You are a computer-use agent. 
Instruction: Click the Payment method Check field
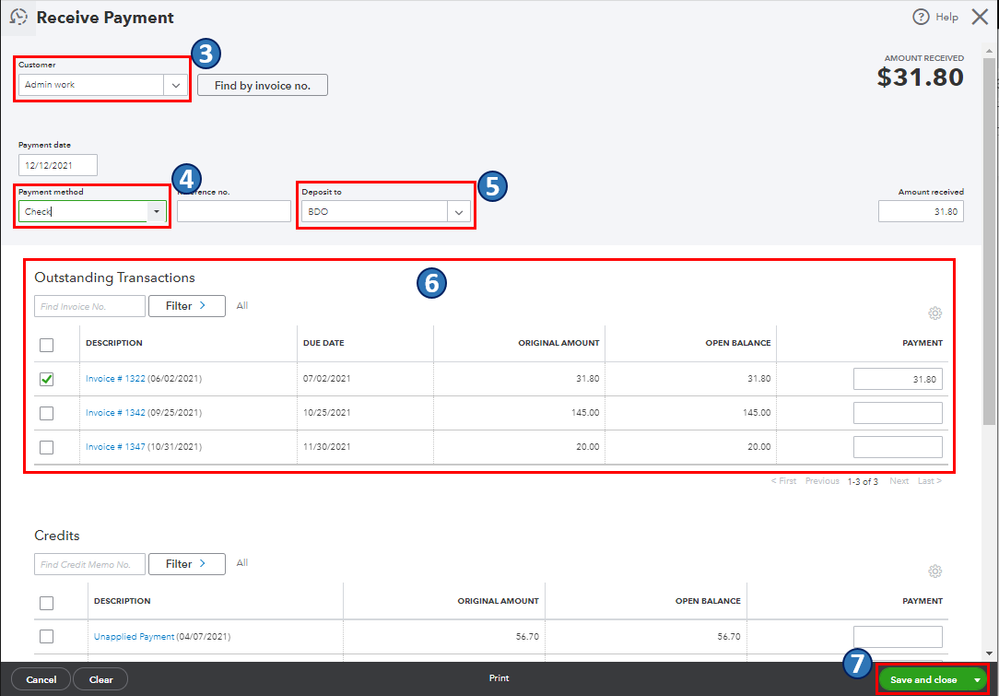click(x=83, y=212)
